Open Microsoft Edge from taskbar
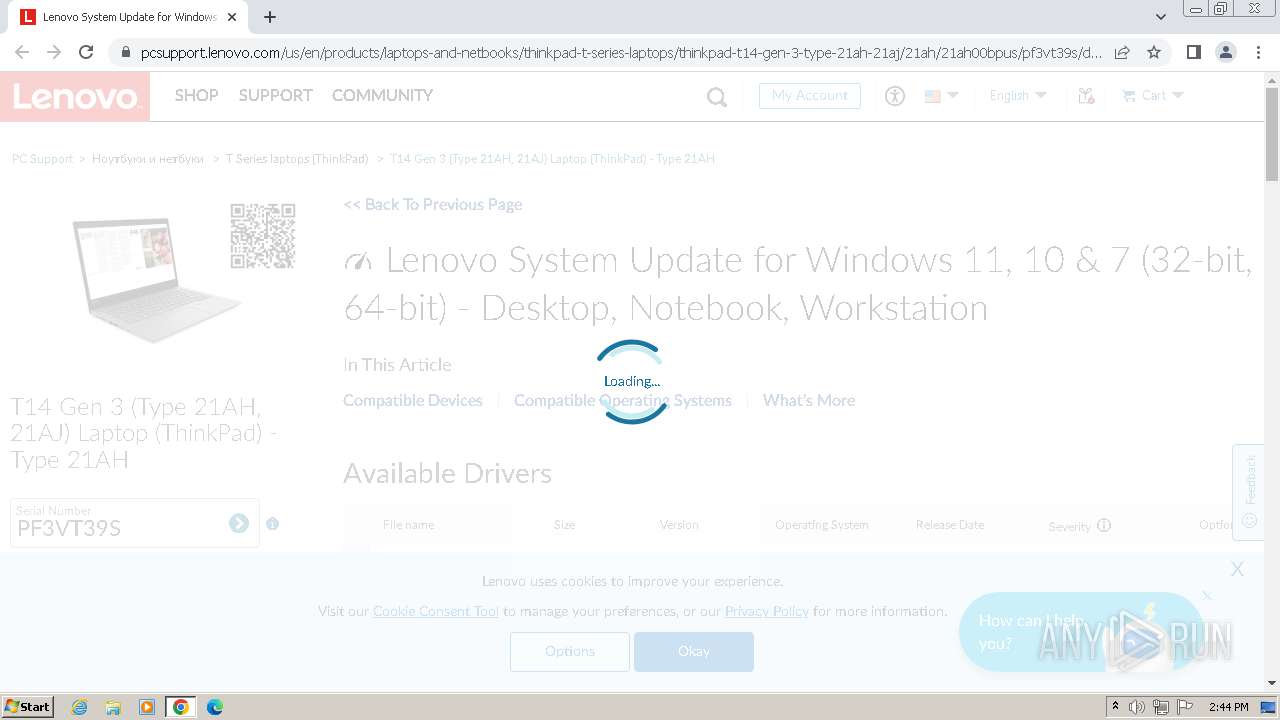The width and height of the screenshot is (1280, 720). pos(215,707)
